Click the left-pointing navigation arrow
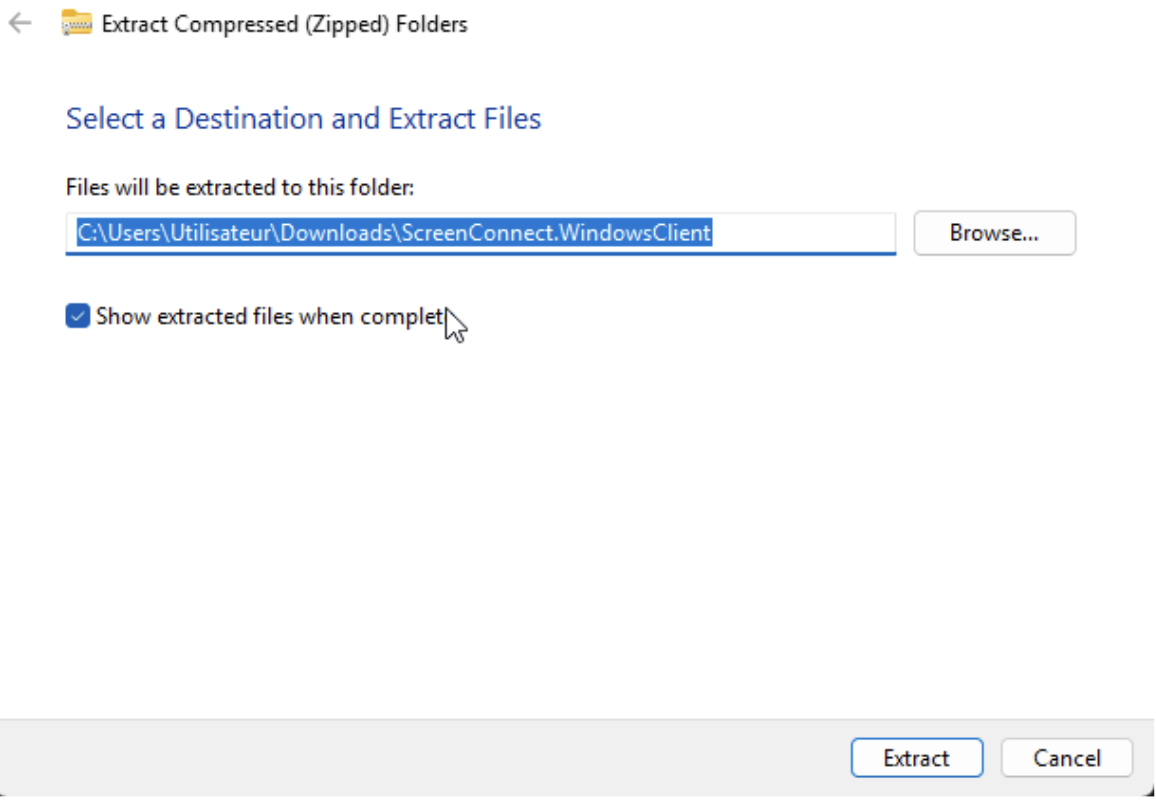The image size is (1156, 800). 20,23
